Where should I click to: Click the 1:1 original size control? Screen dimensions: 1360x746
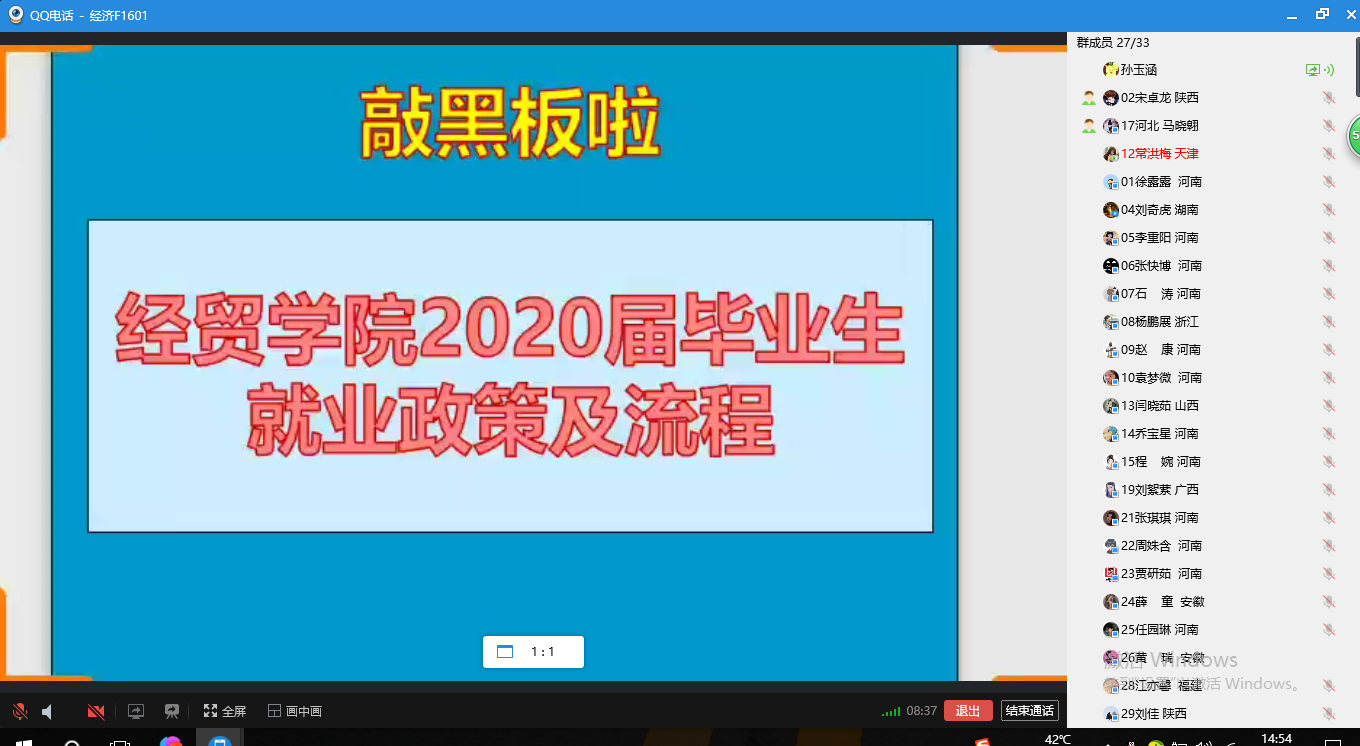click(533, 652)
